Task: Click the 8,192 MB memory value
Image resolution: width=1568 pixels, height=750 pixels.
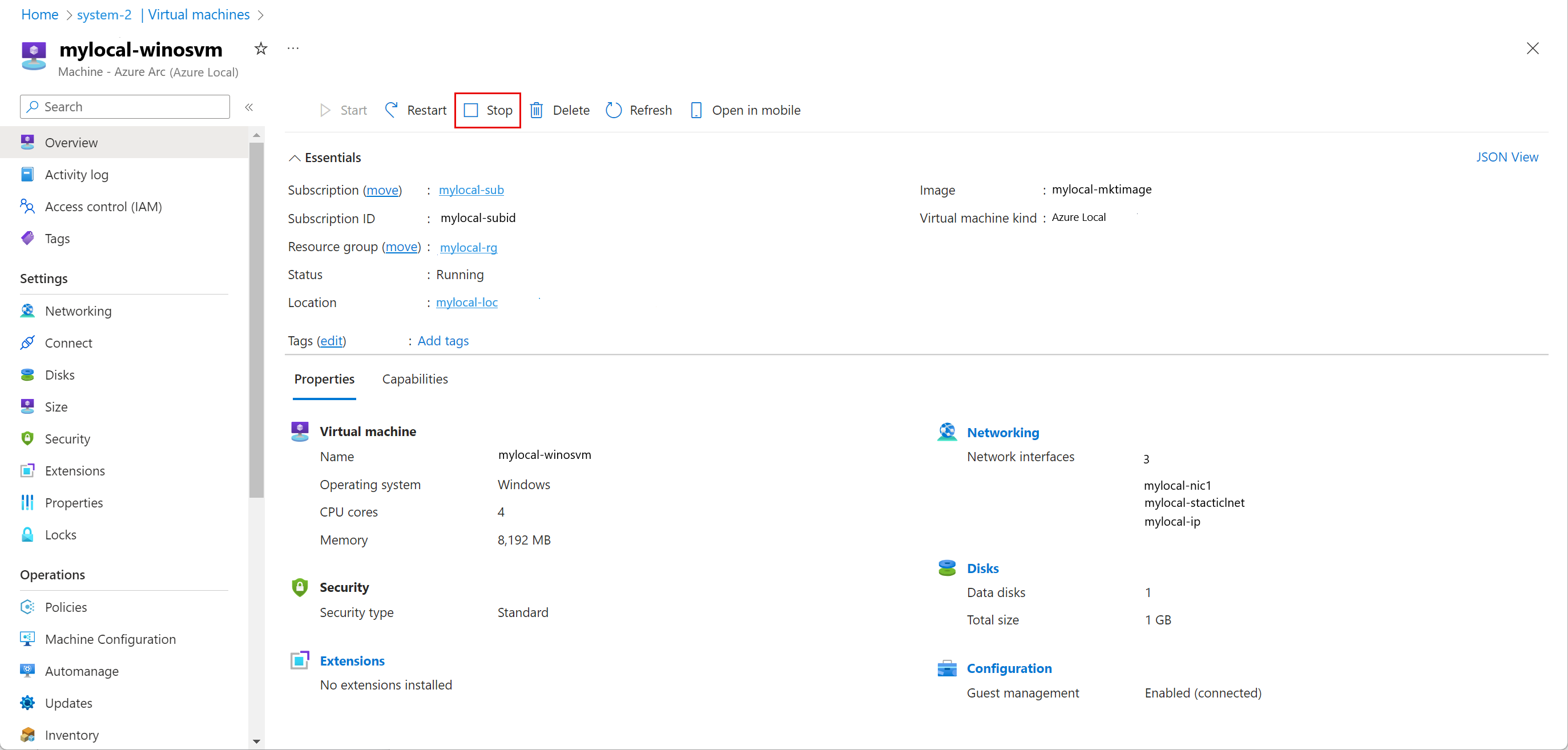Action: [523, 539]
